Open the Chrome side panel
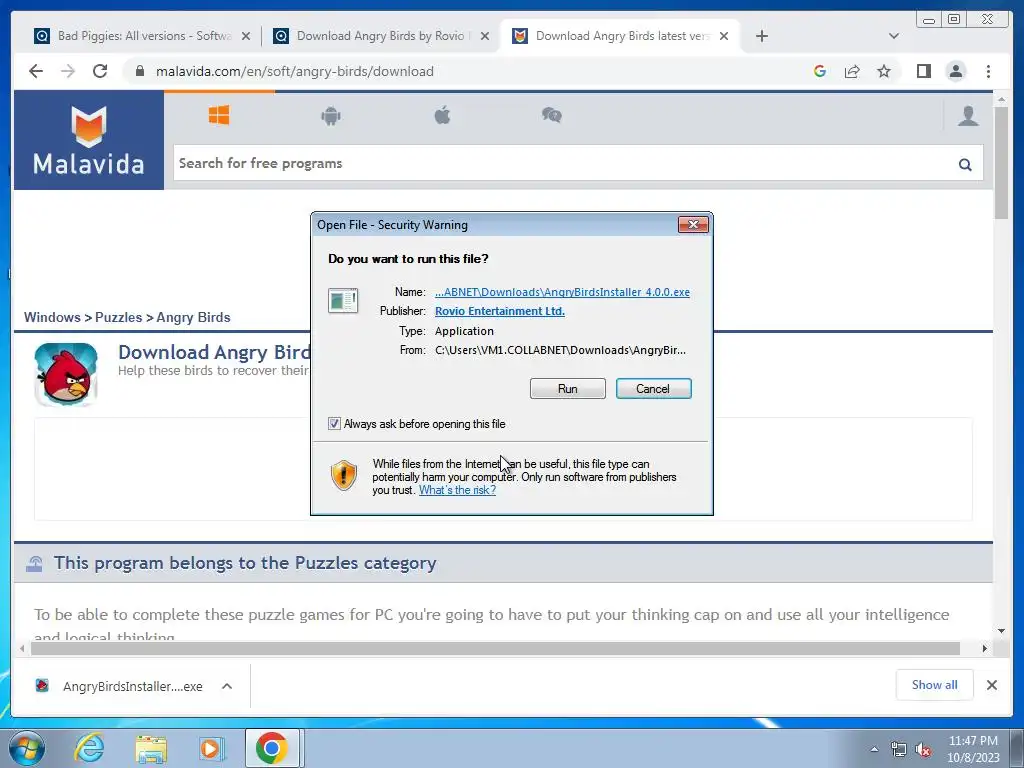Screen dimensions: 1024x768 click(923, 71)
